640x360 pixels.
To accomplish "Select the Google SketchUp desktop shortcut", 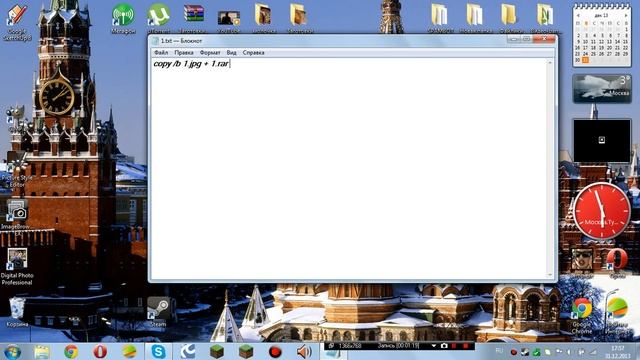I will point(17,22).
